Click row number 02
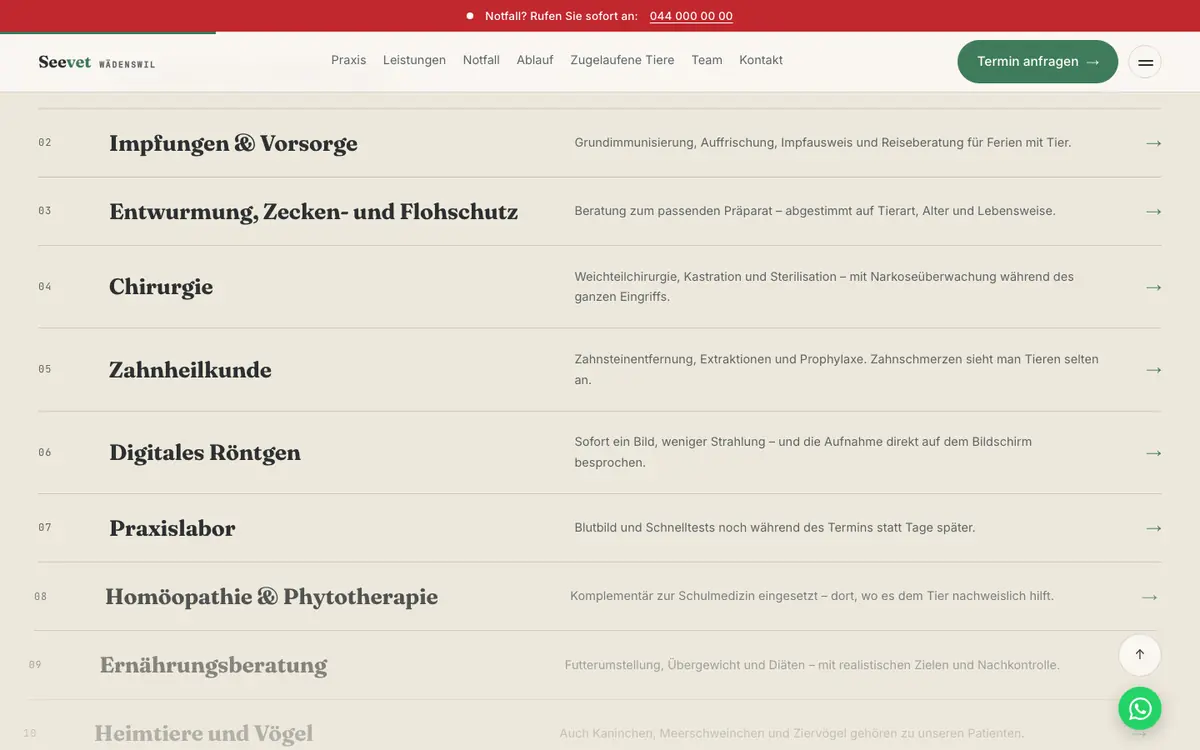1200x750 pixels. [45, 143]
